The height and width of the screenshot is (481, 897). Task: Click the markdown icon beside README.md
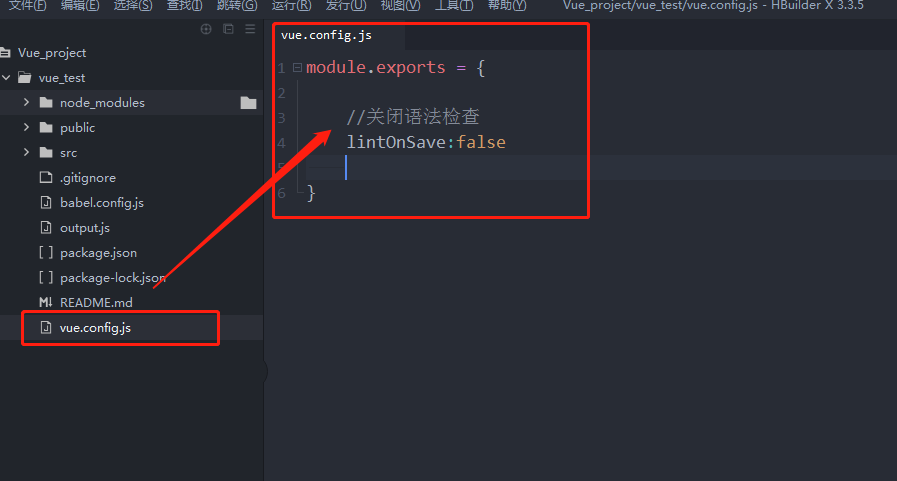point(46,302)
